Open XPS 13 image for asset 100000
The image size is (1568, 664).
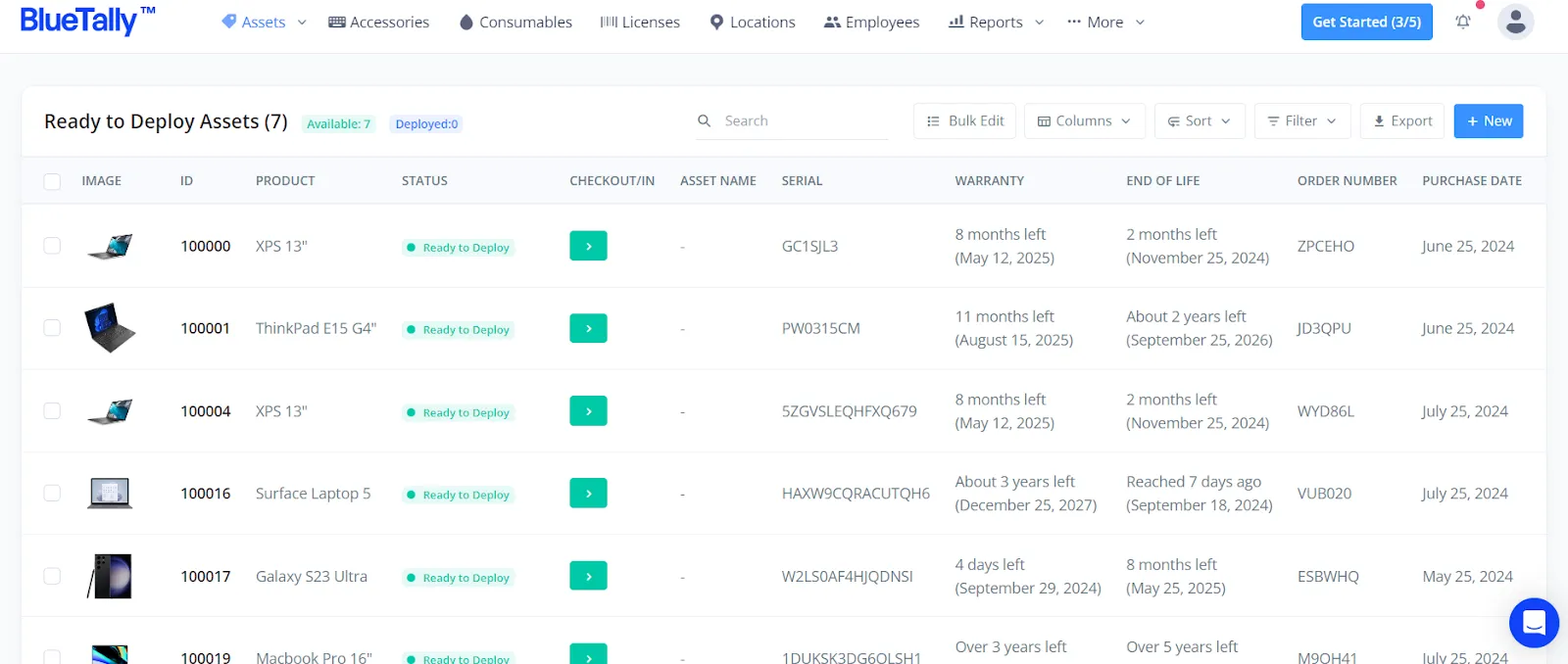click(110, 246)
